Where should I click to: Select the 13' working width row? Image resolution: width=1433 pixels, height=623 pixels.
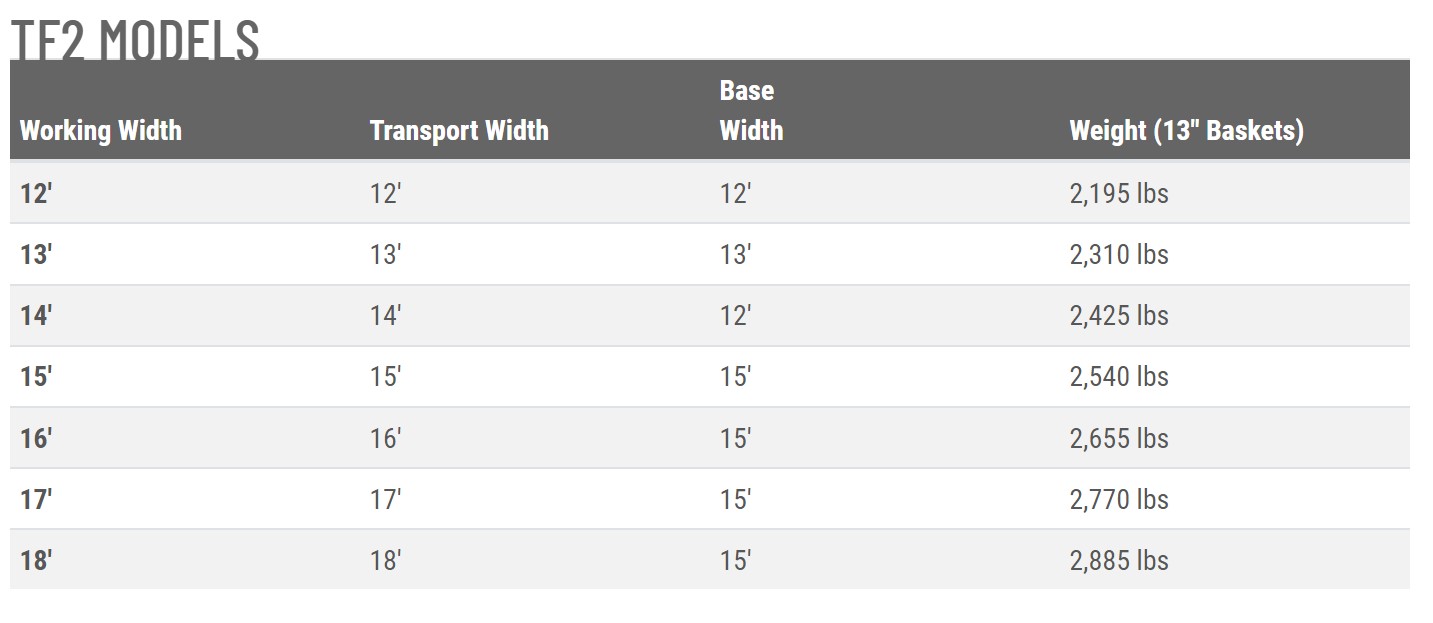[710, 254]
